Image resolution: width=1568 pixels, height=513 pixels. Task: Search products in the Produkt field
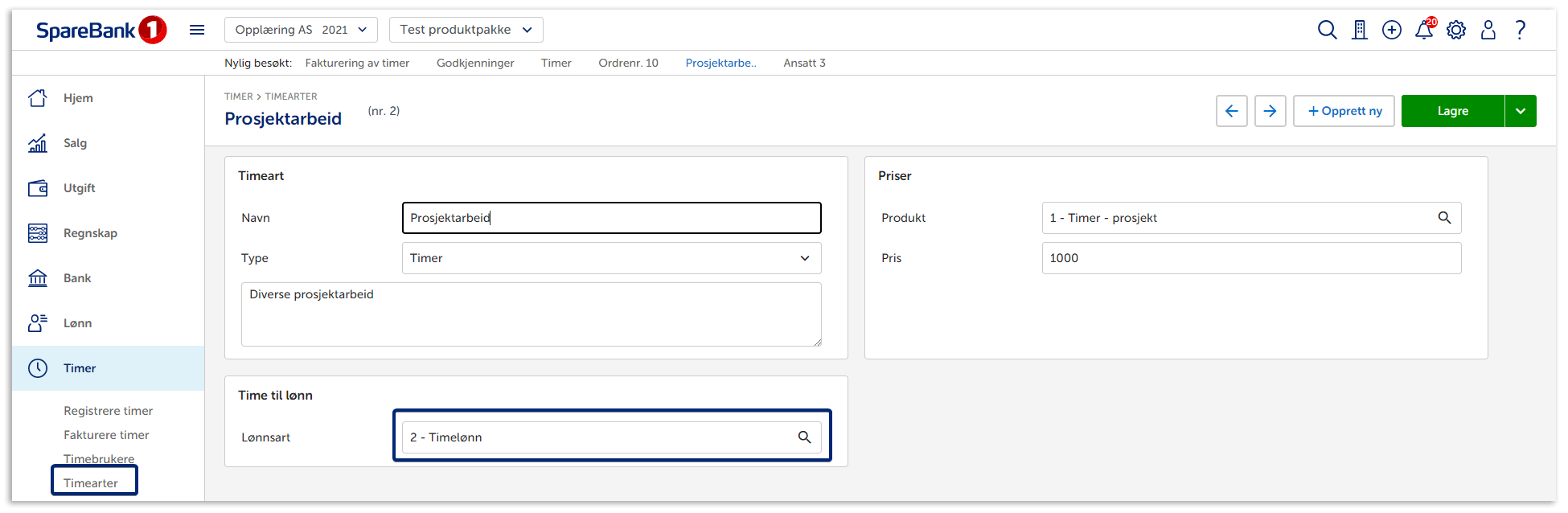[1444, 218]
